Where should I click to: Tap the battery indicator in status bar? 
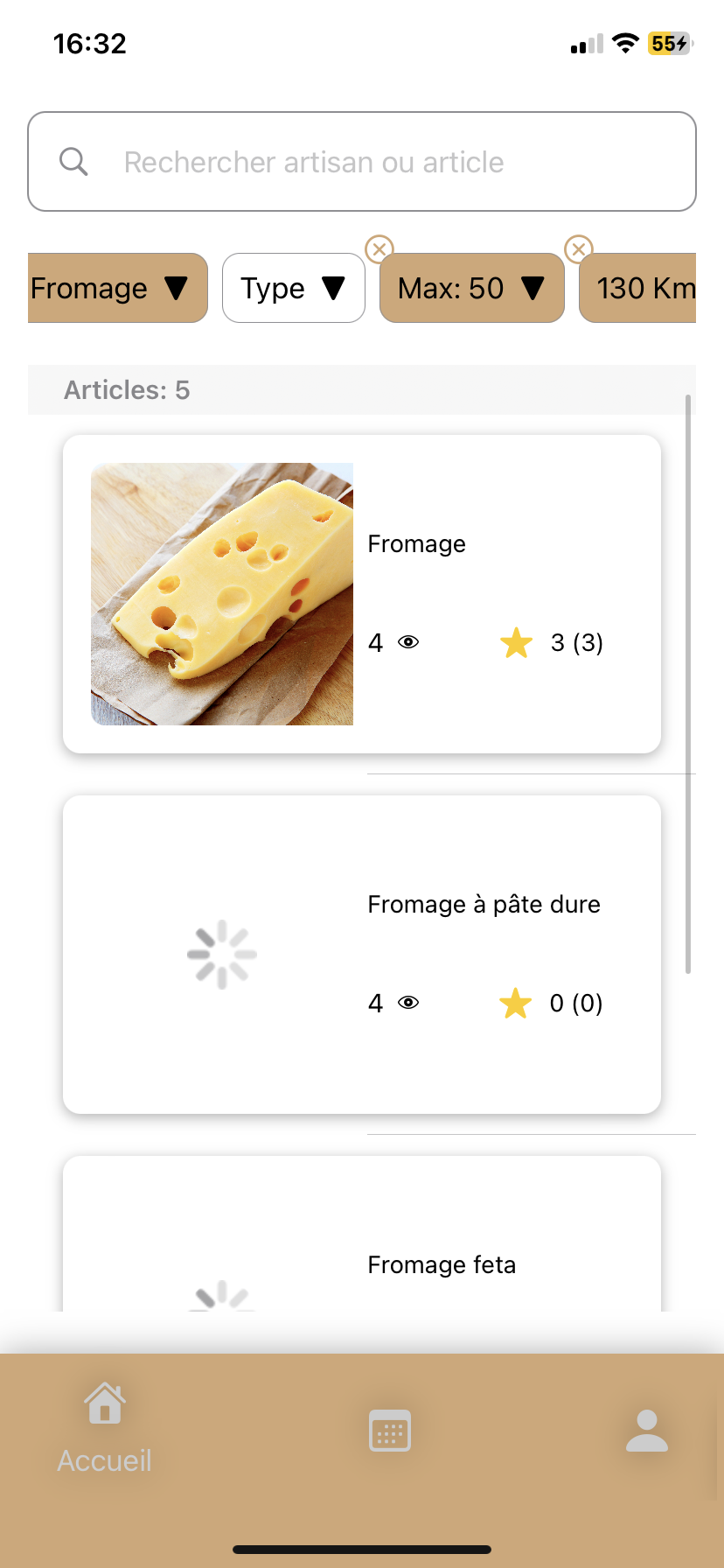tap(669, 44)
